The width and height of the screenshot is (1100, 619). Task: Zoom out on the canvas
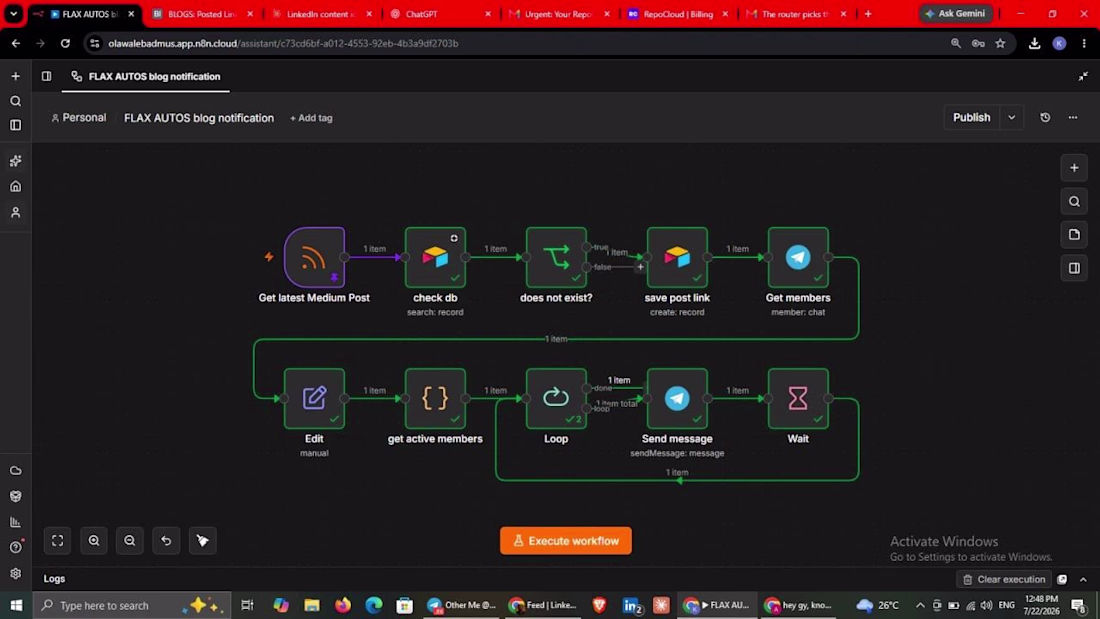pyautogui.click(x=130, y=540)
